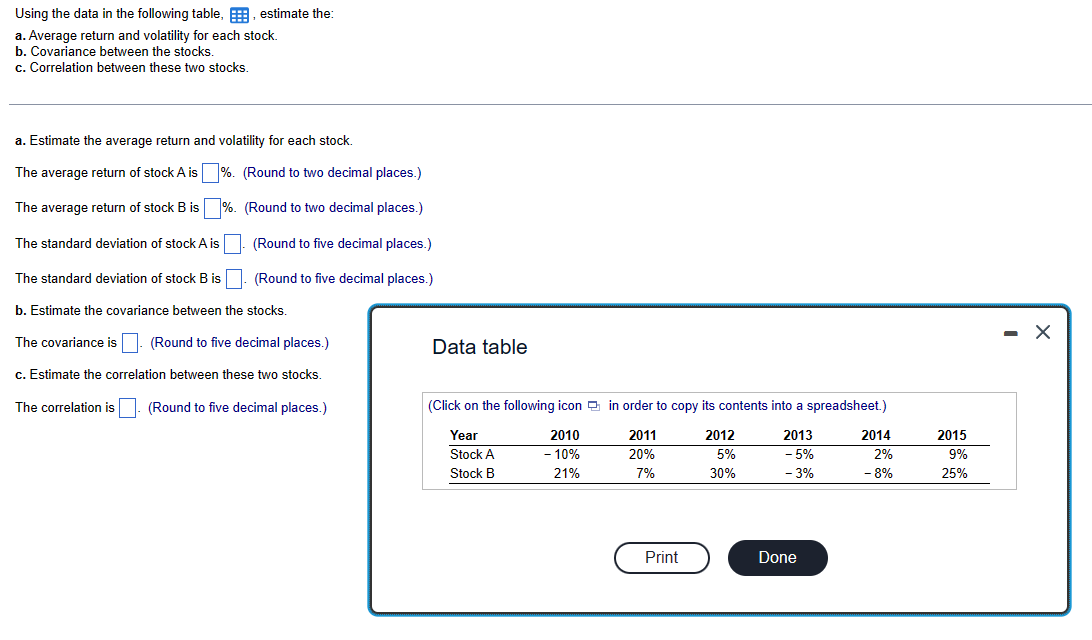Click the correlation answer input box
Screen dimensions: 1092x640
coord(127,407)
